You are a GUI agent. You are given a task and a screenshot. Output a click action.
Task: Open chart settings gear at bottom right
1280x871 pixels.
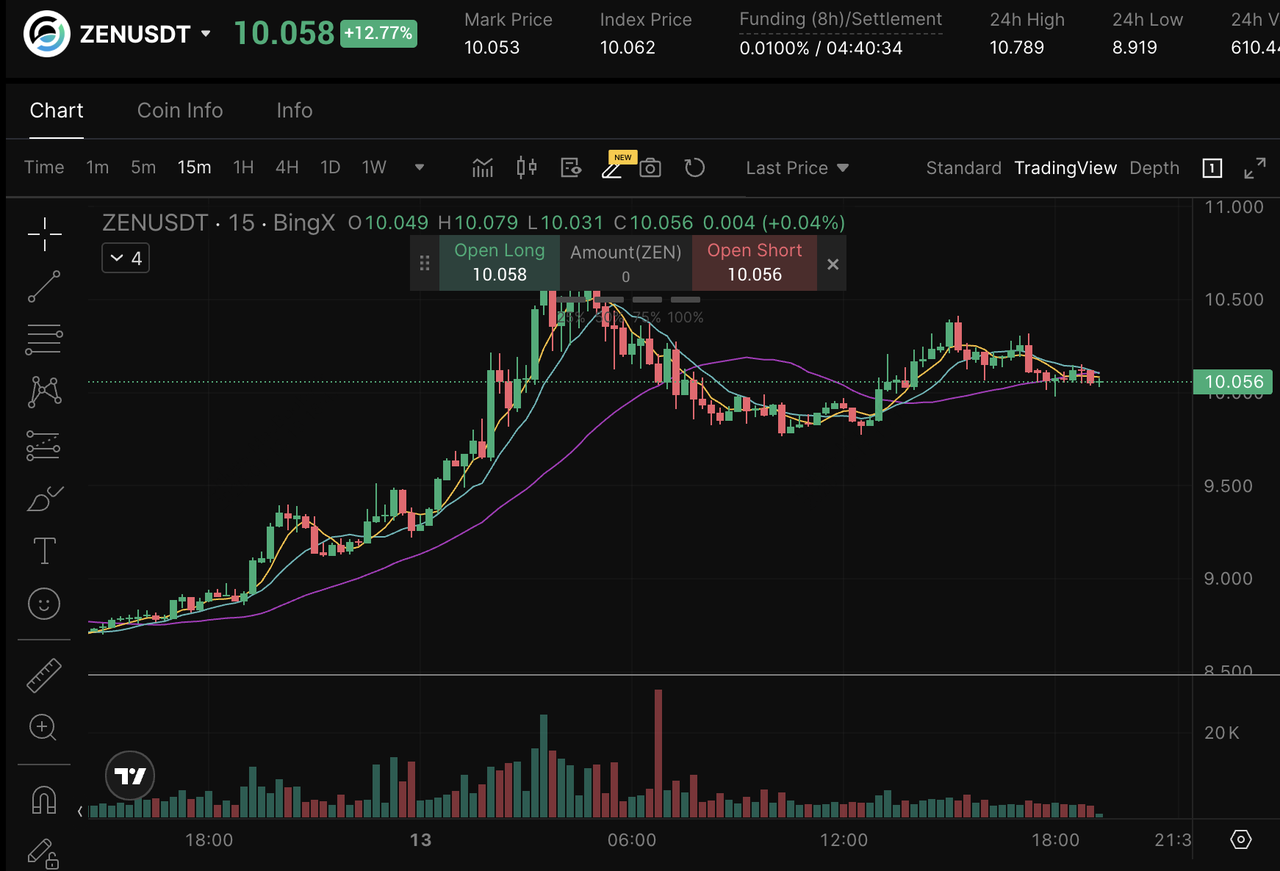tap(1241, 840)
